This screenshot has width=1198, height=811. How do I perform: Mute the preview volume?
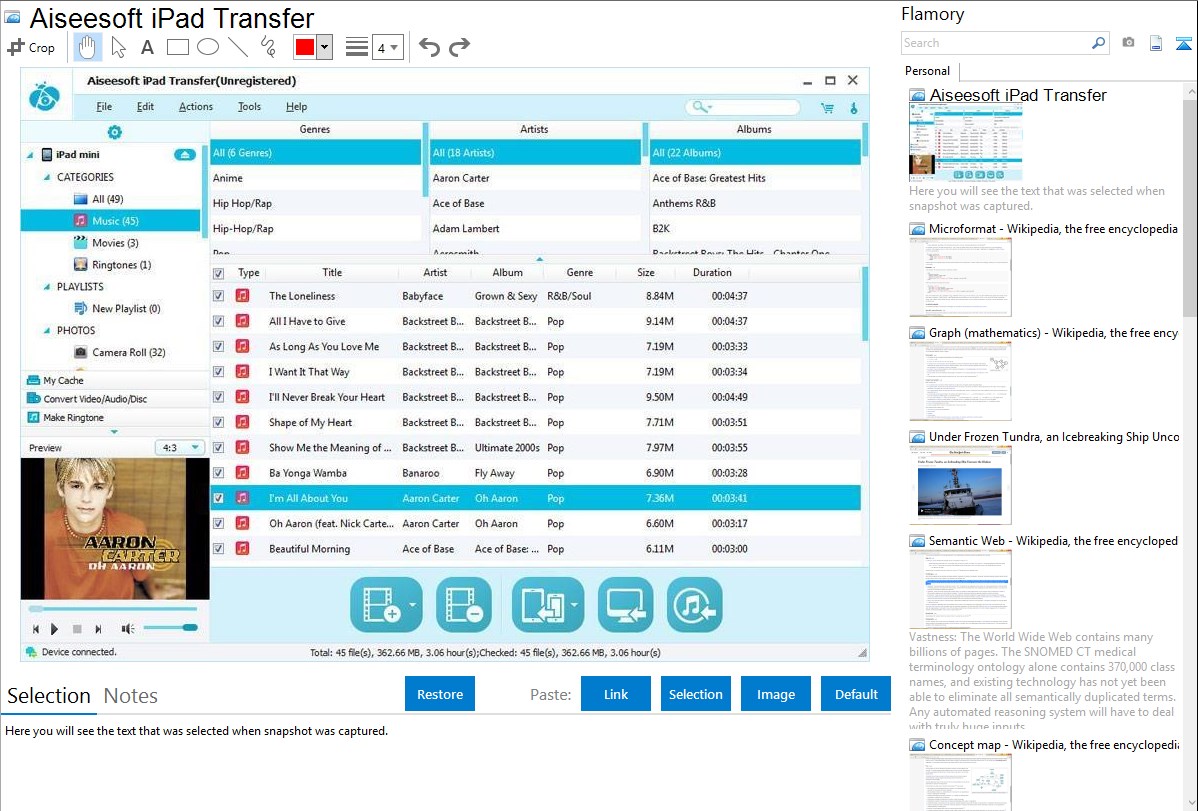[x=128, y=629]
